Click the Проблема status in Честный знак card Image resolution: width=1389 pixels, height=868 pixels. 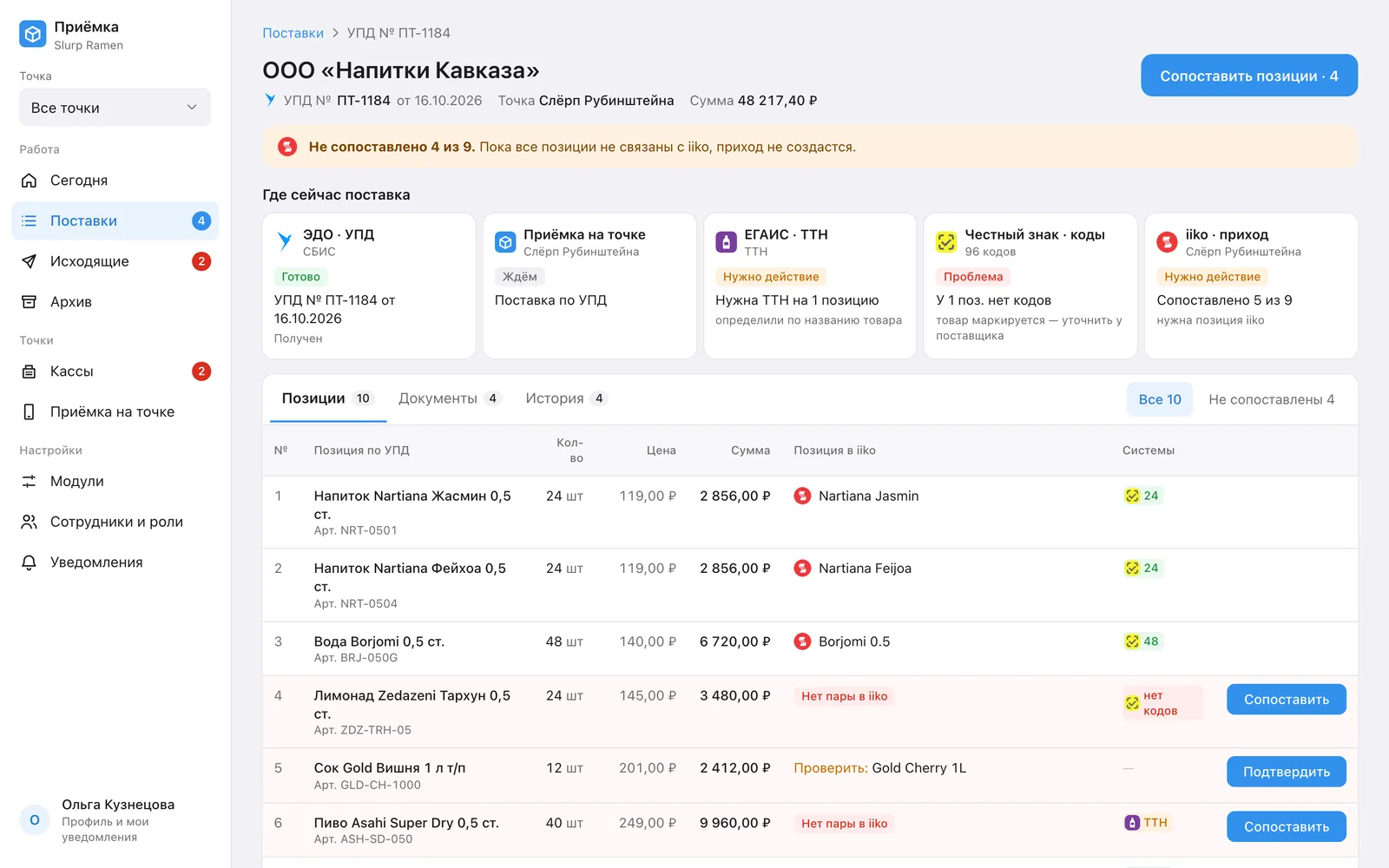973,277
